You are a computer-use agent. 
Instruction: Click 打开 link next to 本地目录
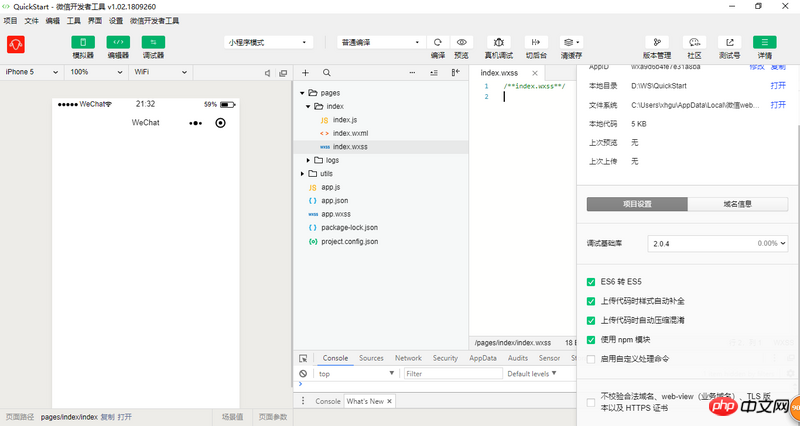click(x=778, y=86)
